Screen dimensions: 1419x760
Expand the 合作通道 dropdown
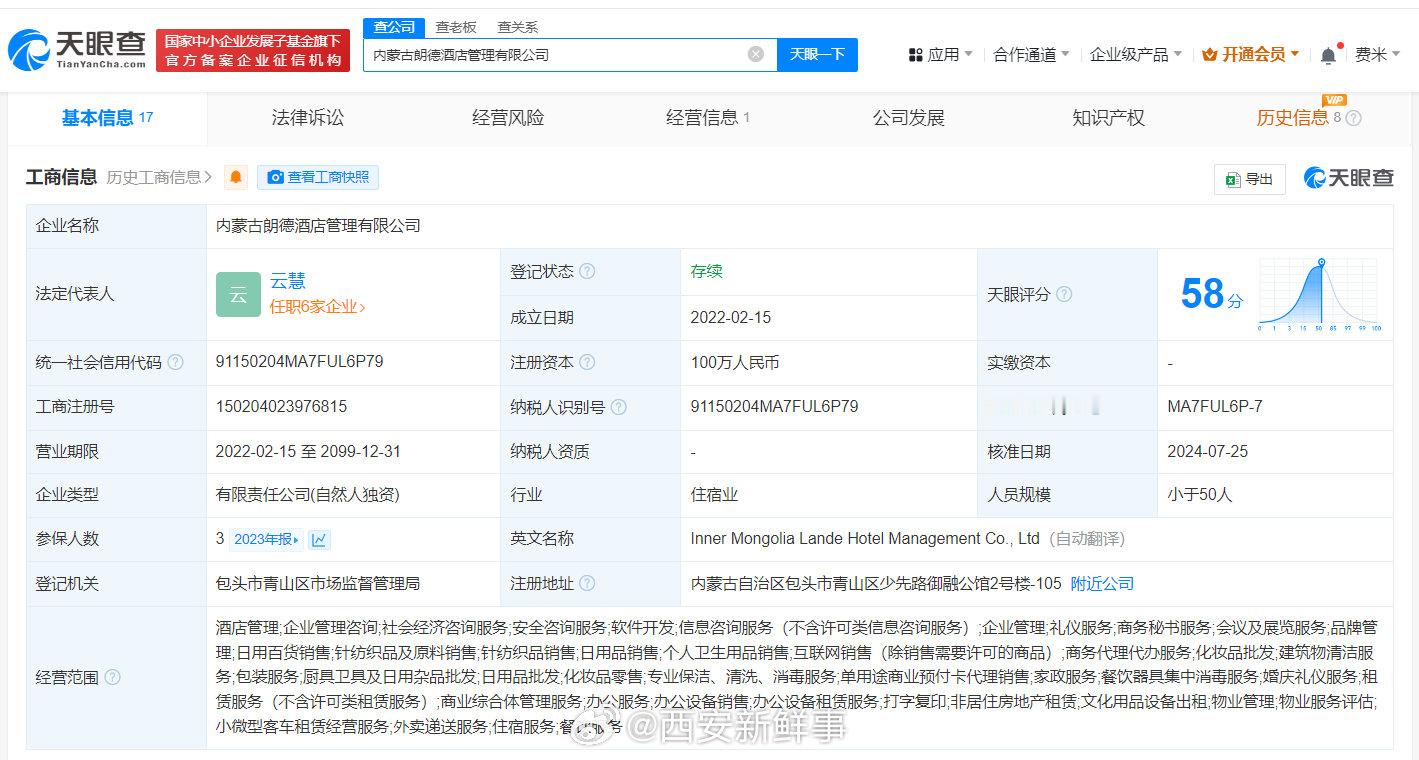(1031, 55)
